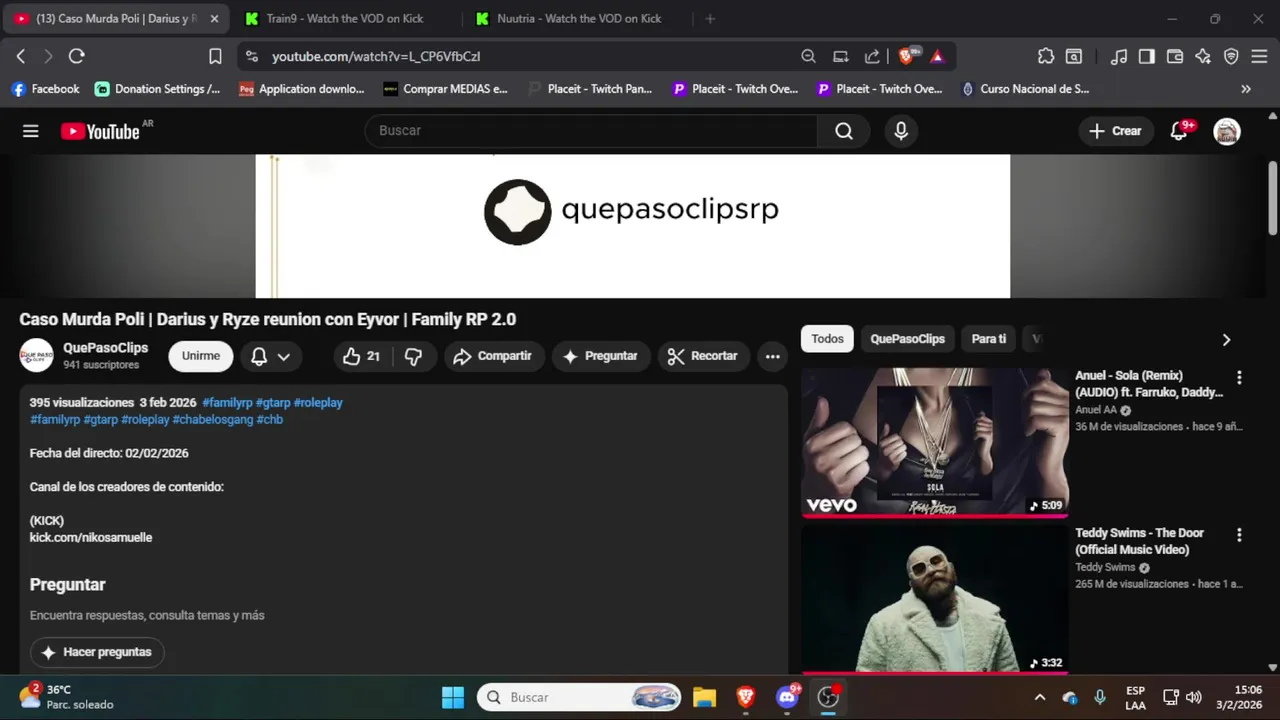
Task: Open the QuePasoClips channel name link
Action: tap(105, 348)
